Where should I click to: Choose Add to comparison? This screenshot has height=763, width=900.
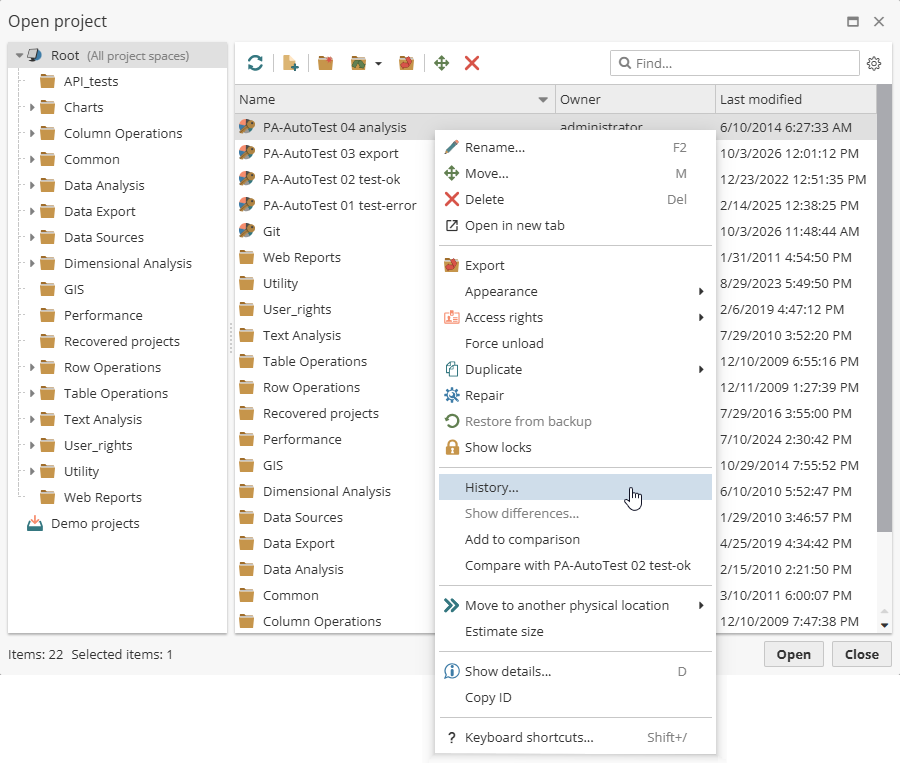[x=575, y=539]
